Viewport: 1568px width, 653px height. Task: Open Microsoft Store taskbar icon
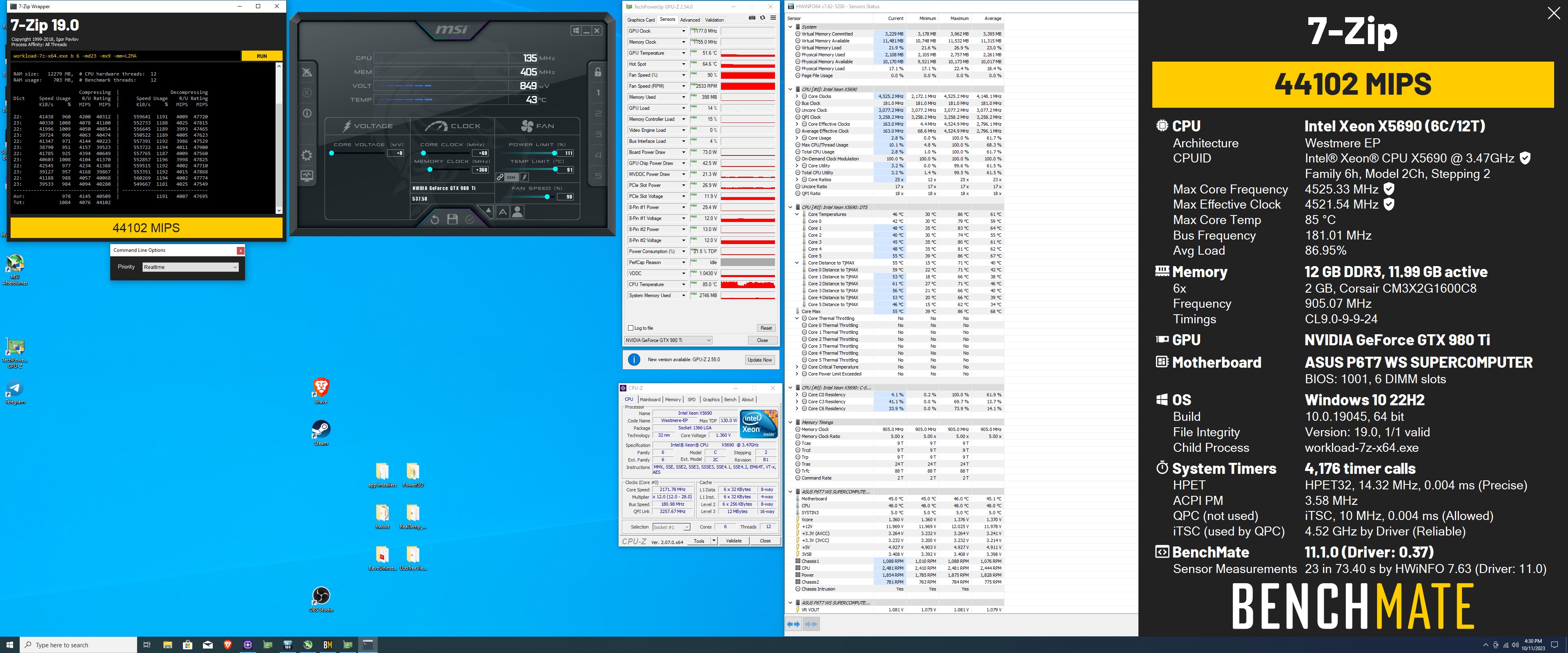pos(187,644)
